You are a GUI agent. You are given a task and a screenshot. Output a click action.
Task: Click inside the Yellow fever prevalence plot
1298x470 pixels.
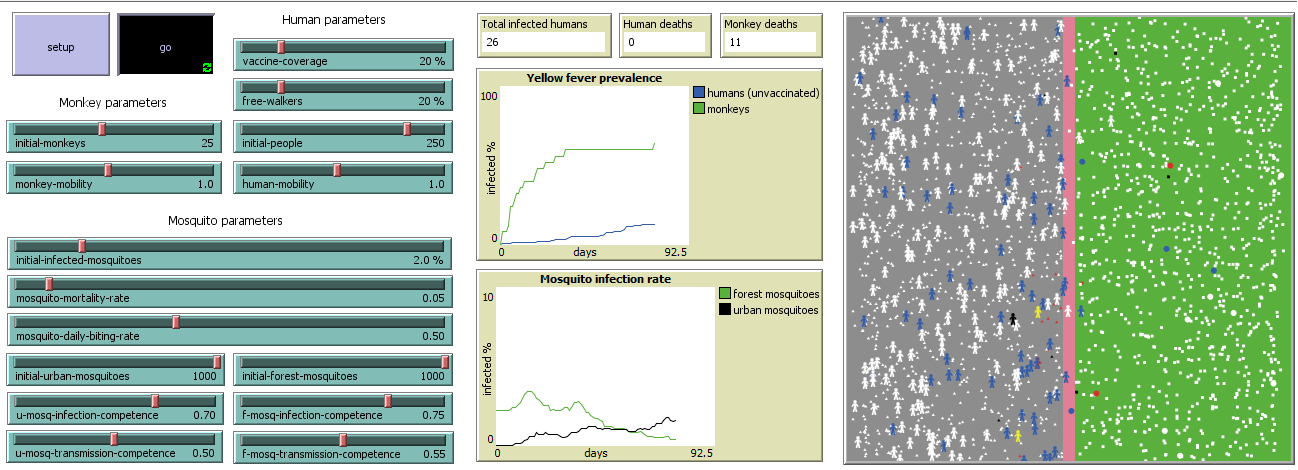pos(590,165)
